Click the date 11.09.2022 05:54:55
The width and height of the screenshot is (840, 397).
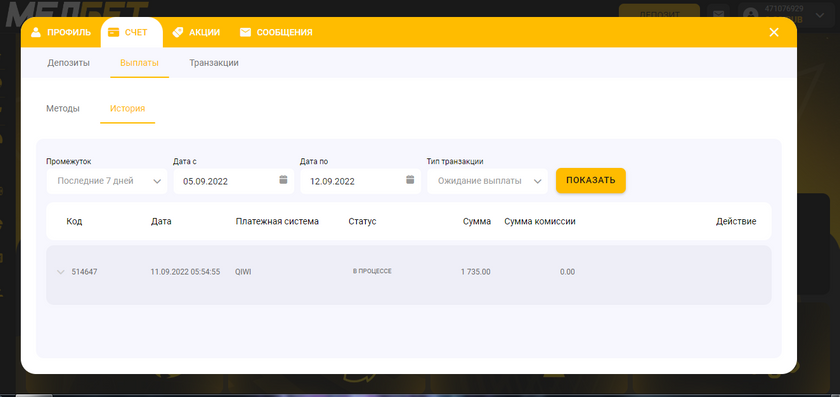pyautogui.click(x=185, y=272)
